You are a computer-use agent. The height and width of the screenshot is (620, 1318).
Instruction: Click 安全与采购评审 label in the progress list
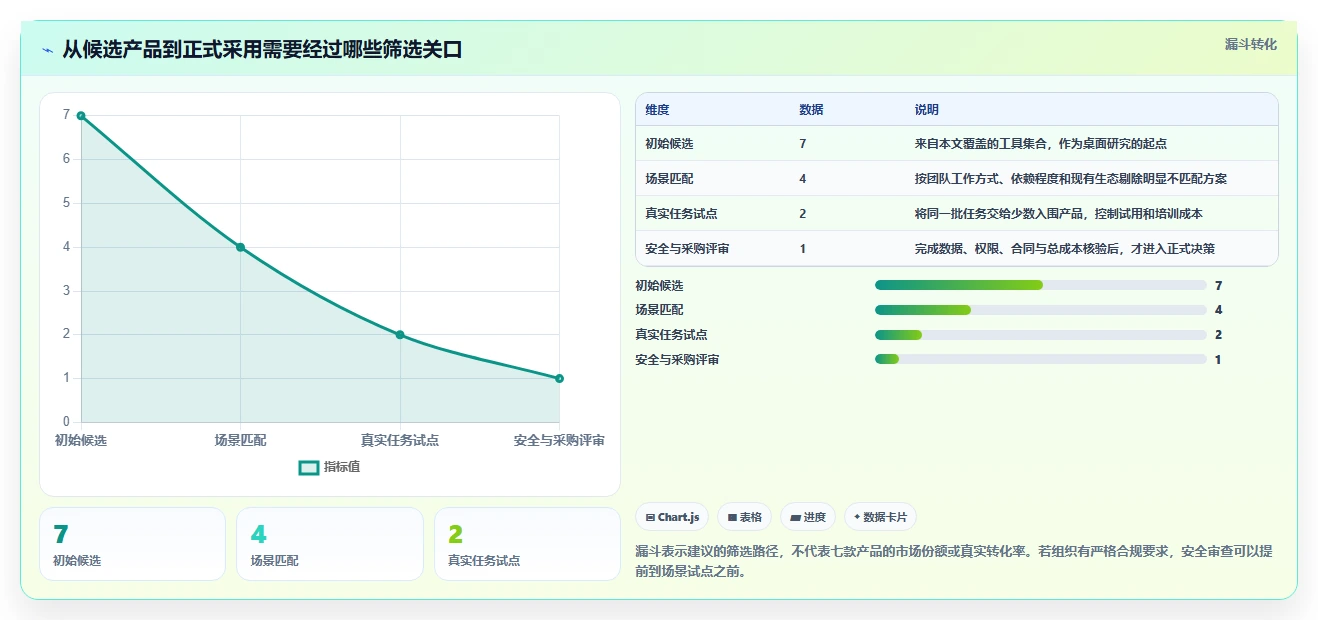pyautogui.click(x=677, y=360)
